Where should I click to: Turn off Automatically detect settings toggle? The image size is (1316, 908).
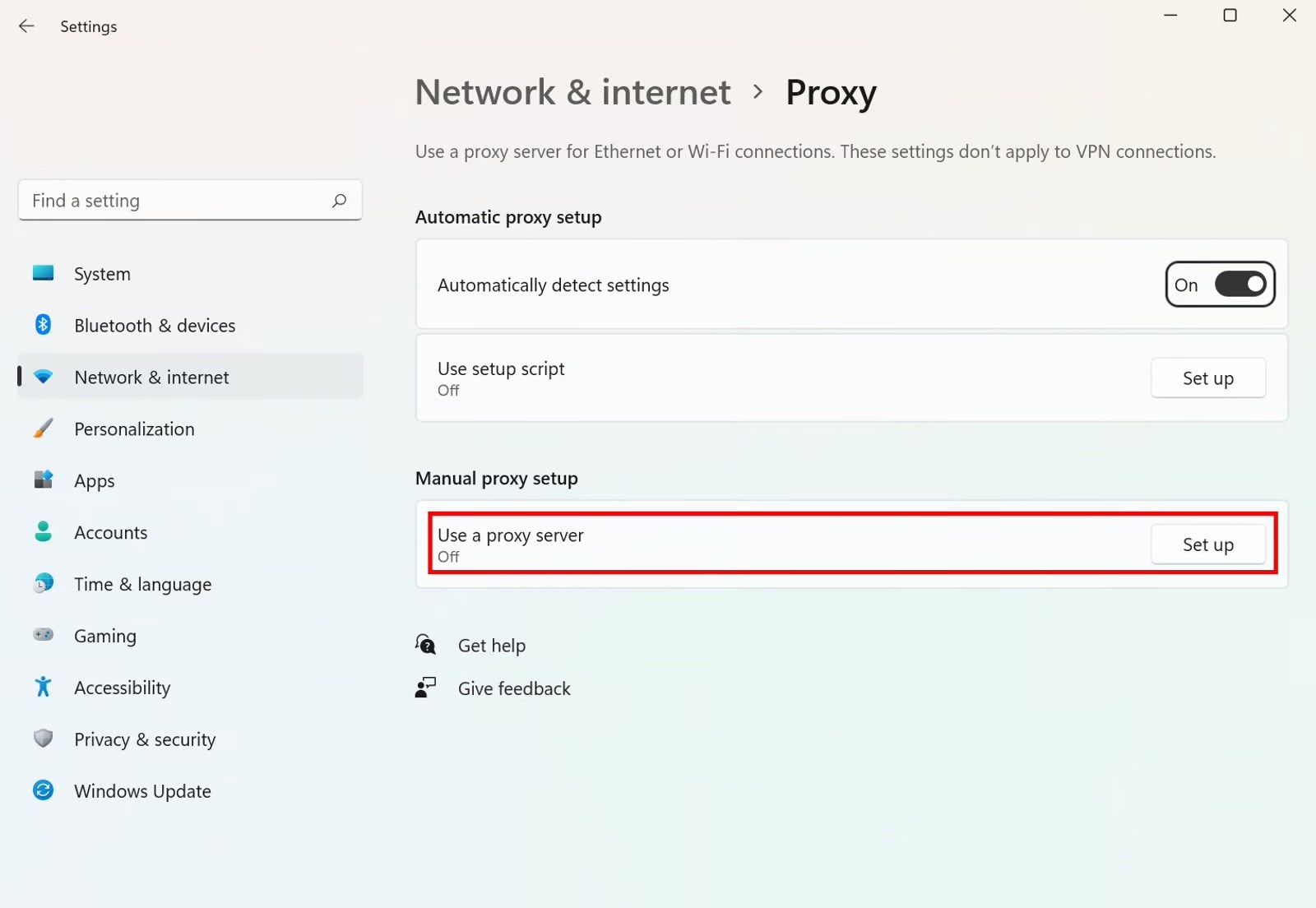pos(1240,285)
